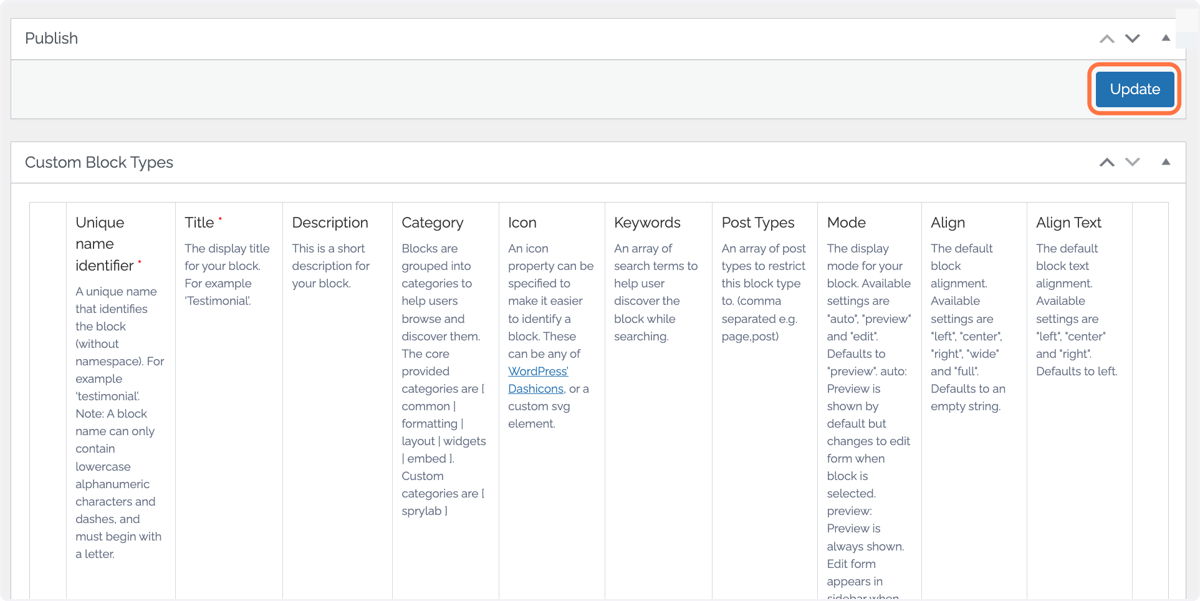Click 'Blocks are grouped into categories' text
The height and width of the screenshot is (601, 1200).
pos(444,380)
